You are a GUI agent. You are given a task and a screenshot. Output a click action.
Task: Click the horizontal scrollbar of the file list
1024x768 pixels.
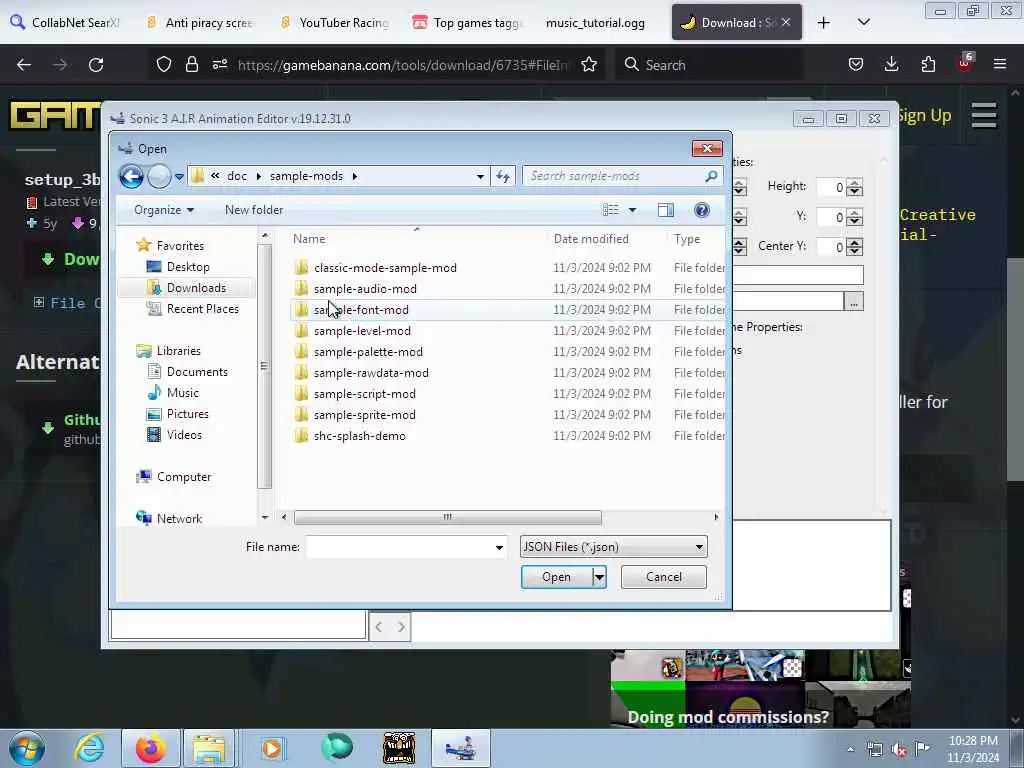point(447,517)
